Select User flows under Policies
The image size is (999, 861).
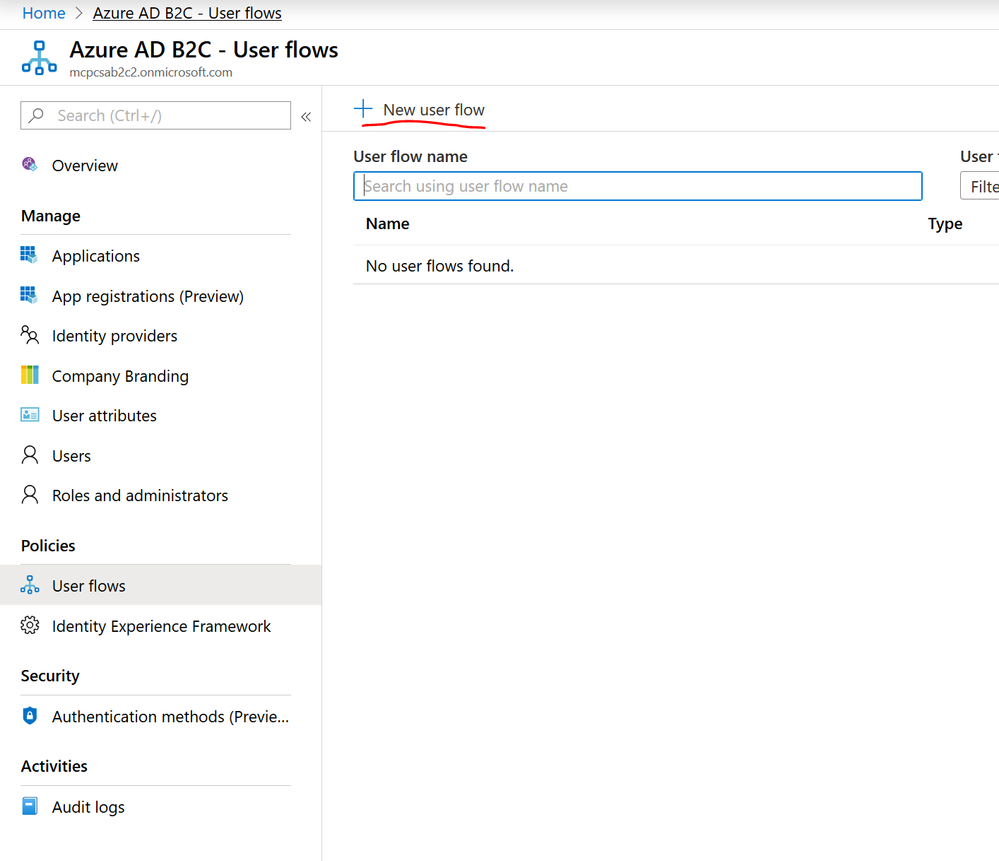coord(161,585)
